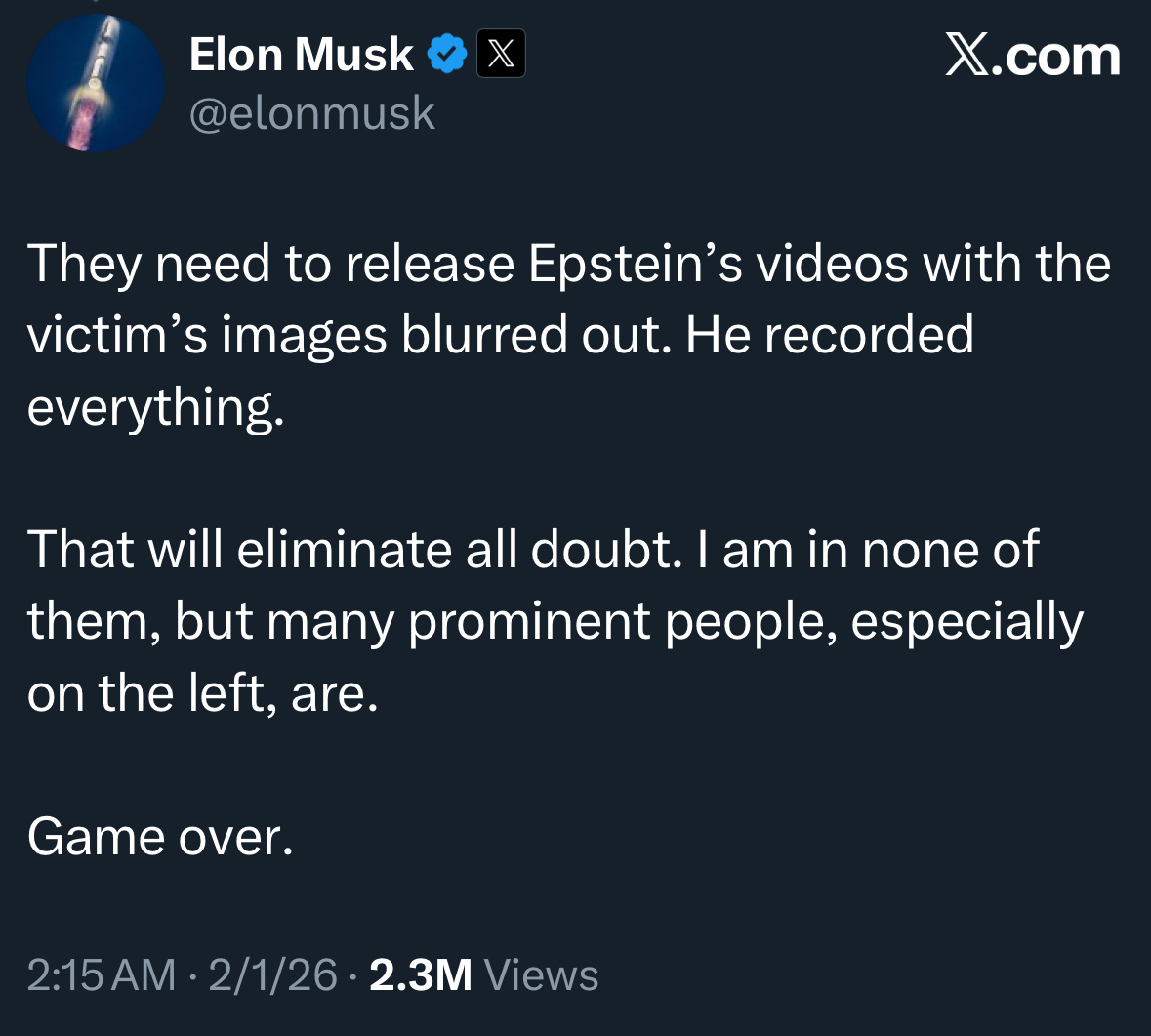Image resolution: width=1151 pixels, height=1036 pixels.
Task: Click the 2/1/26 post date
Action: coord(272,974)
